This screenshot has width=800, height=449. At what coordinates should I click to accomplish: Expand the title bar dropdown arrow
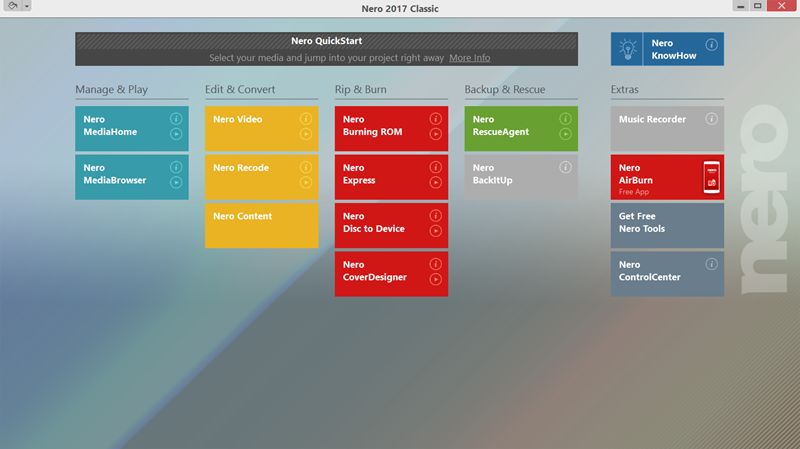pyautogui.click(x=27, y=6)
